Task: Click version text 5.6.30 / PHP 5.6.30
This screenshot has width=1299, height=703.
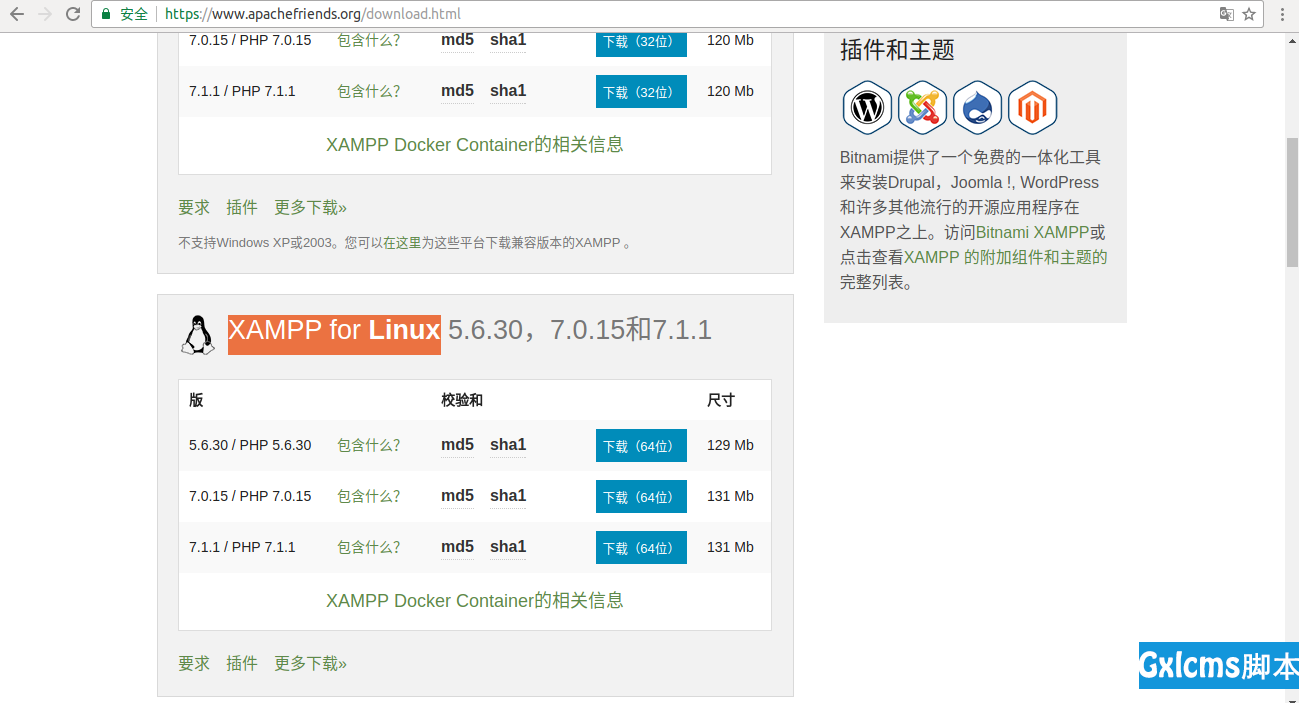Action: point(250,445)
